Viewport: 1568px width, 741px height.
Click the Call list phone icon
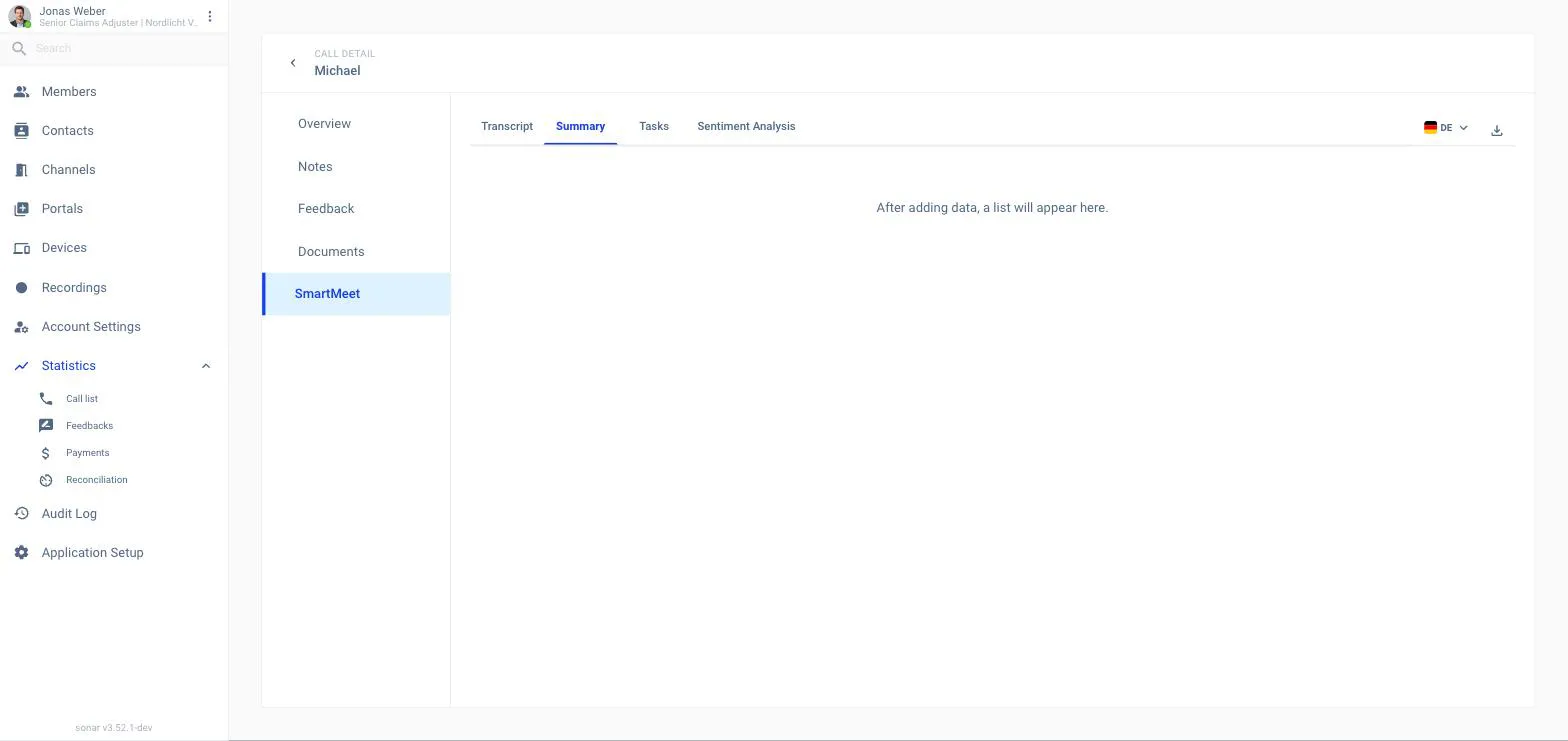tap(46, 399)
